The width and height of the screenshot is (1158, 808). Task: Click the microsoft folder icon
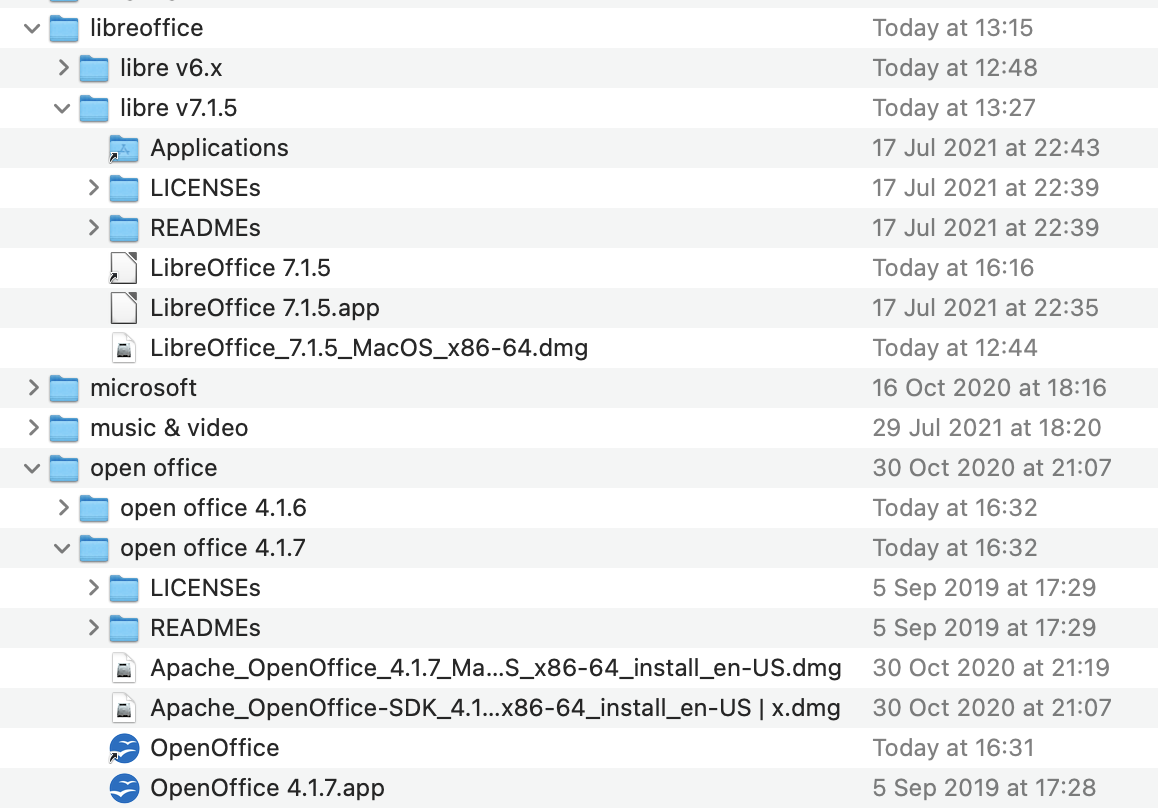tap(64, 388)
